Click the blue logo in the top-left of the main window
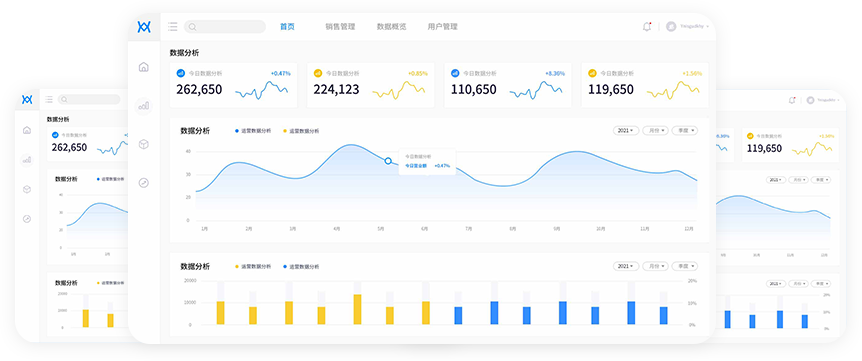 click(143, 27)
